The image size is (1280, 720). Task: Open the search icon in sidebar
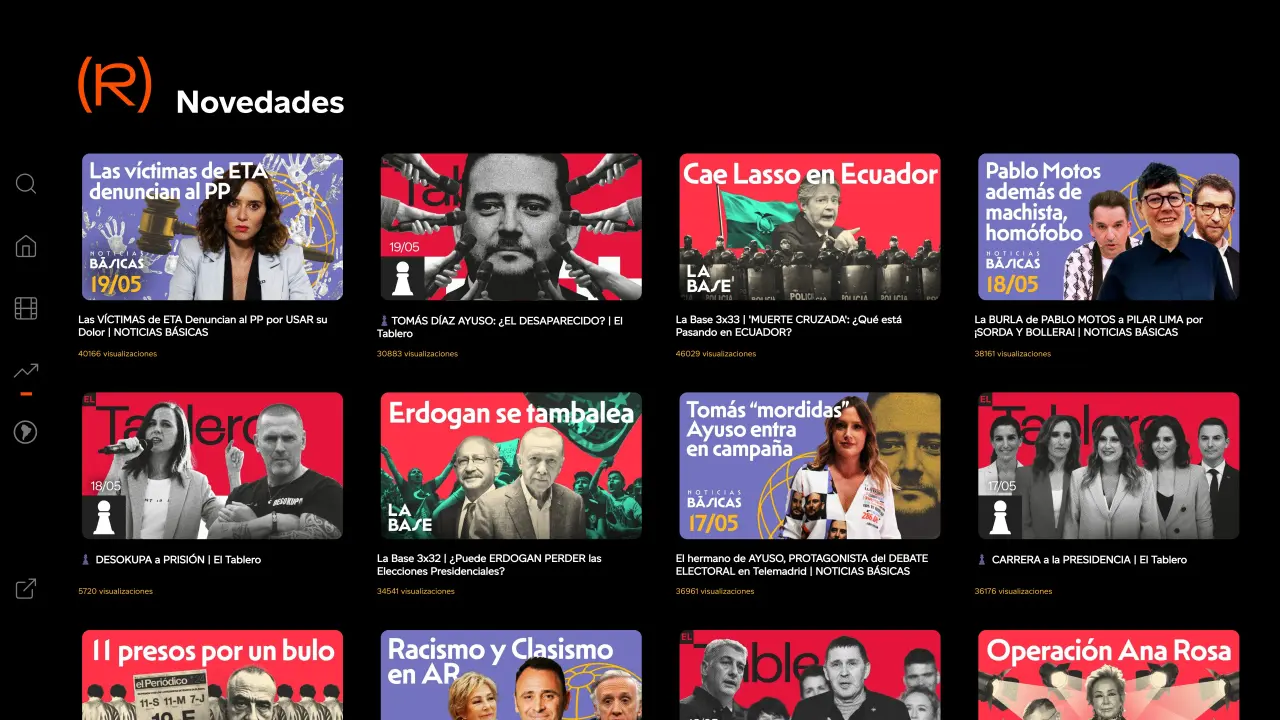click(26, 184)
